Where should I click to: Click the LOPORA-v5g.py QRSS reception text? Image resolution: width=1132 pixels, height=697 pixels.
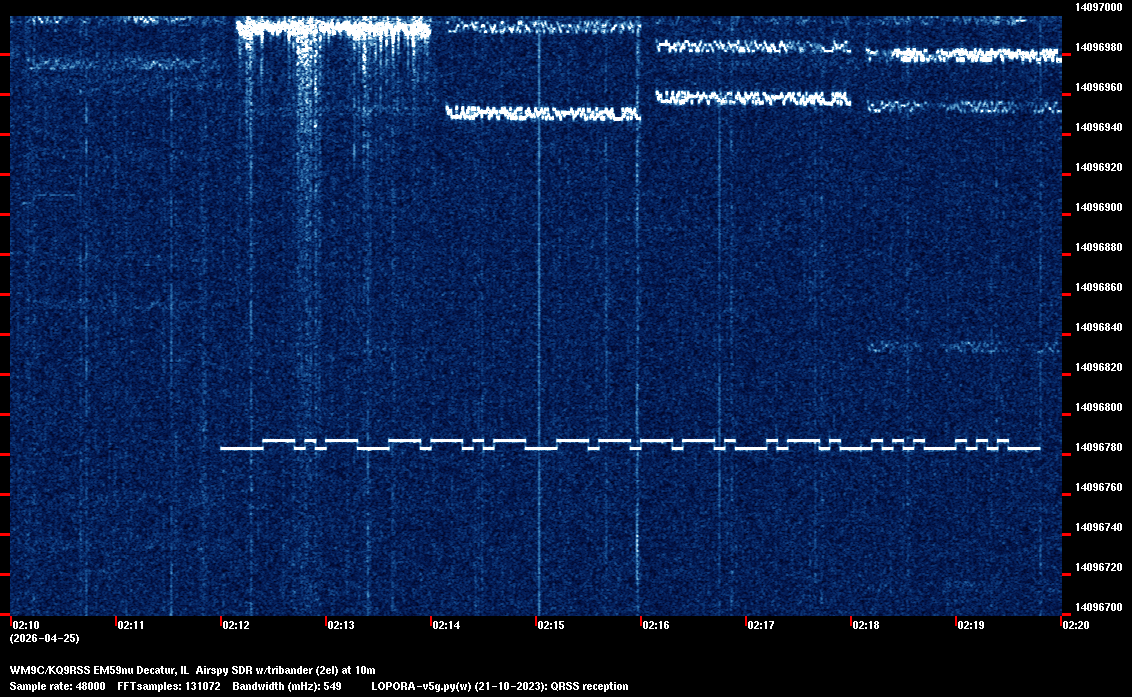[499, 686]
